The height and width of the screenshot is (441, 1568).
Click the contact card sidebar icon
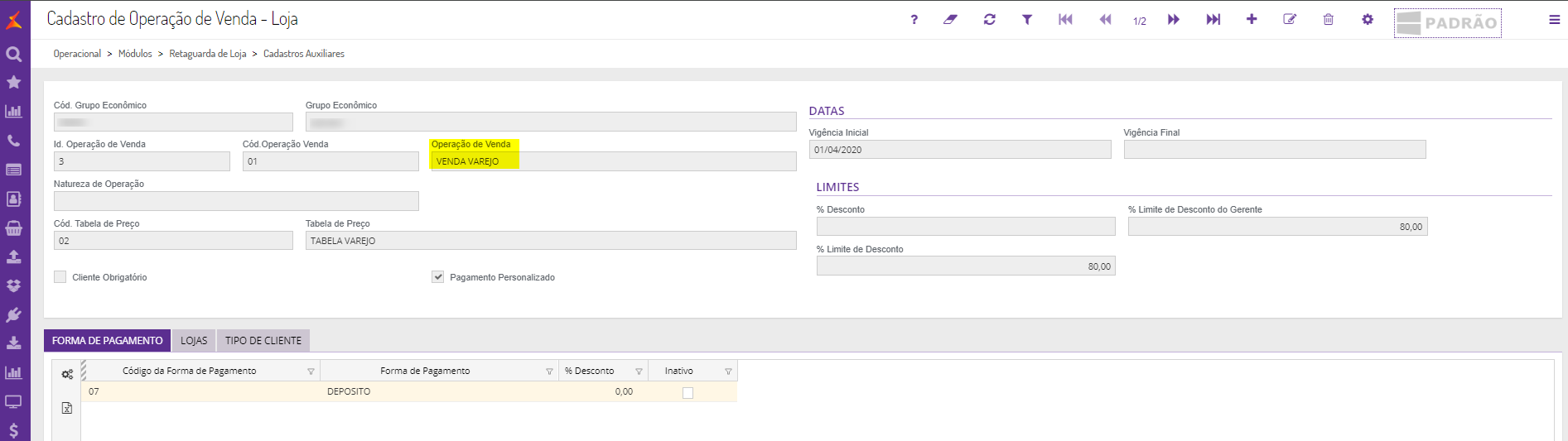tap(14, 199)
